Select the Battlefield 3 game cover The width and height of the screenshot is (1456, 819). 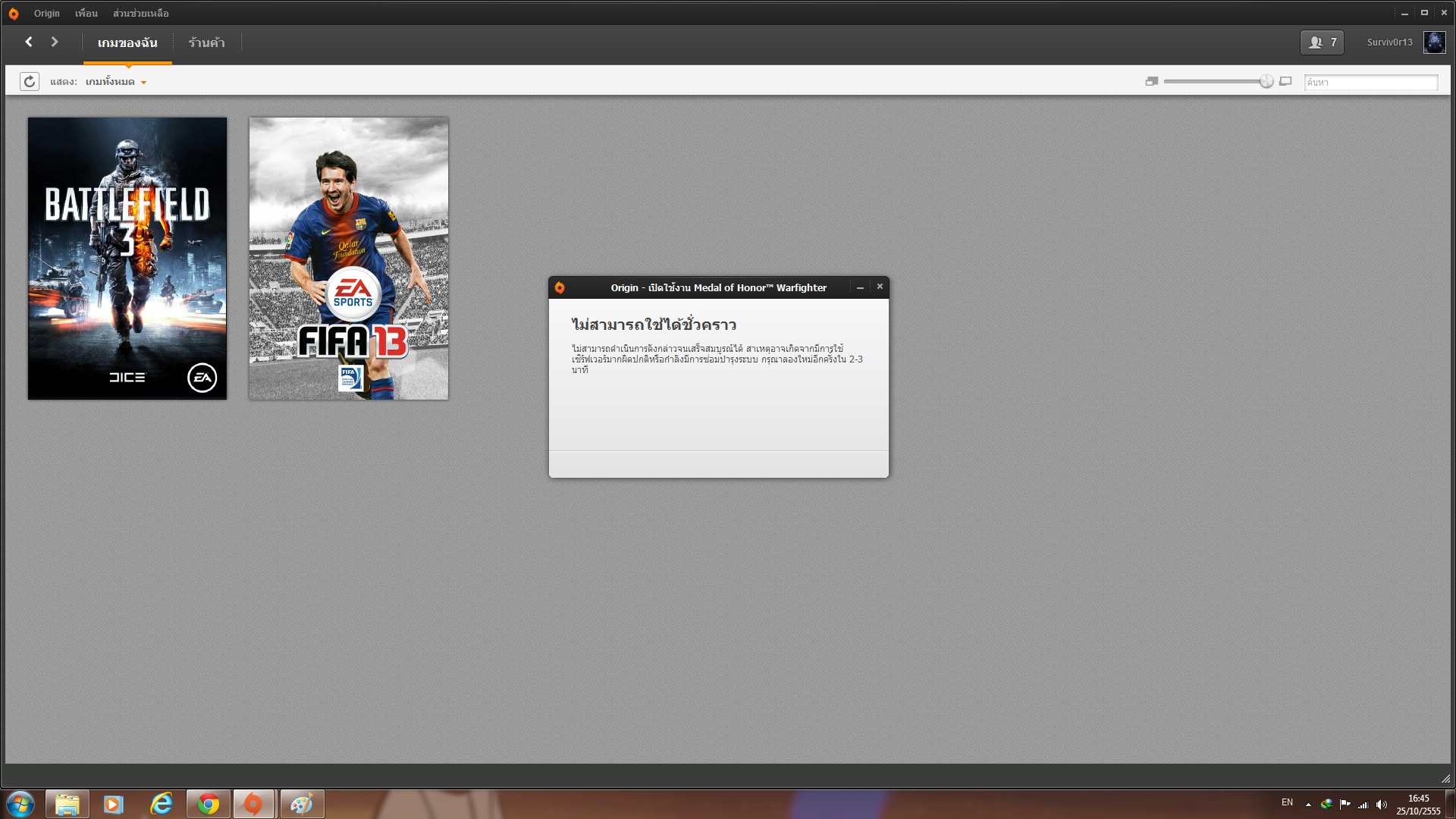click(127, 258)
